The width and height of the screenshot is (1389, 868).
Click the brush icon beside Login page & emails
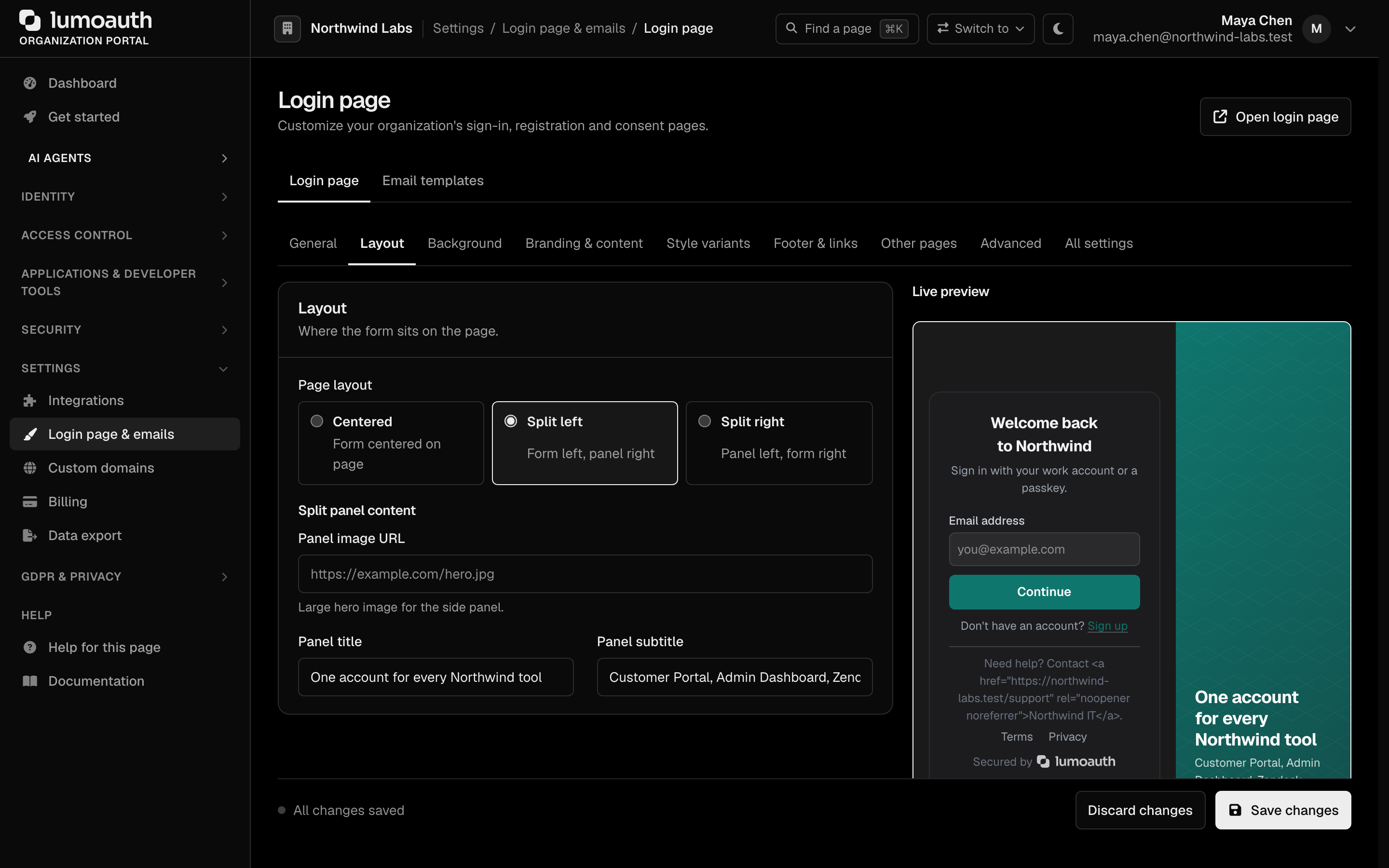[30, 434]
